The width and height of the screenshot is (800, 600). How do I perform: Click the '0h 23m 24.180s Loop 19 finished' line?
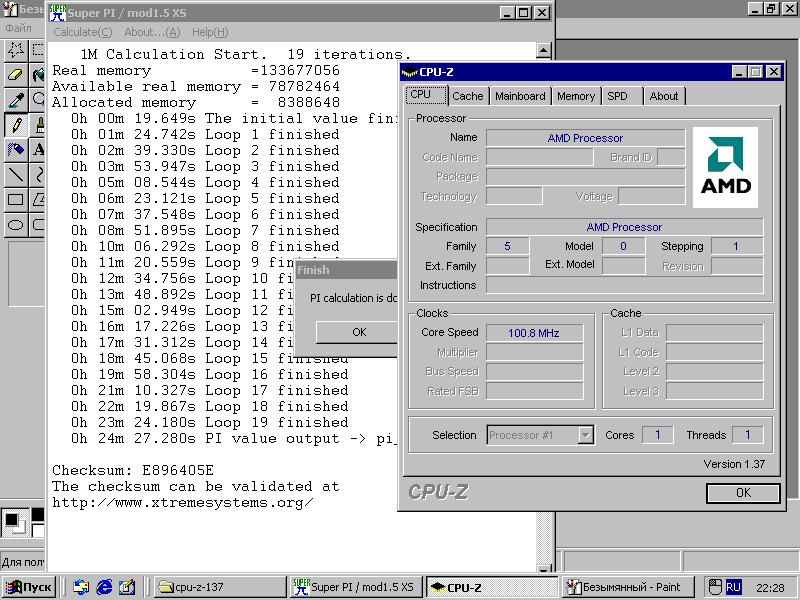click(x=210, y=422)
